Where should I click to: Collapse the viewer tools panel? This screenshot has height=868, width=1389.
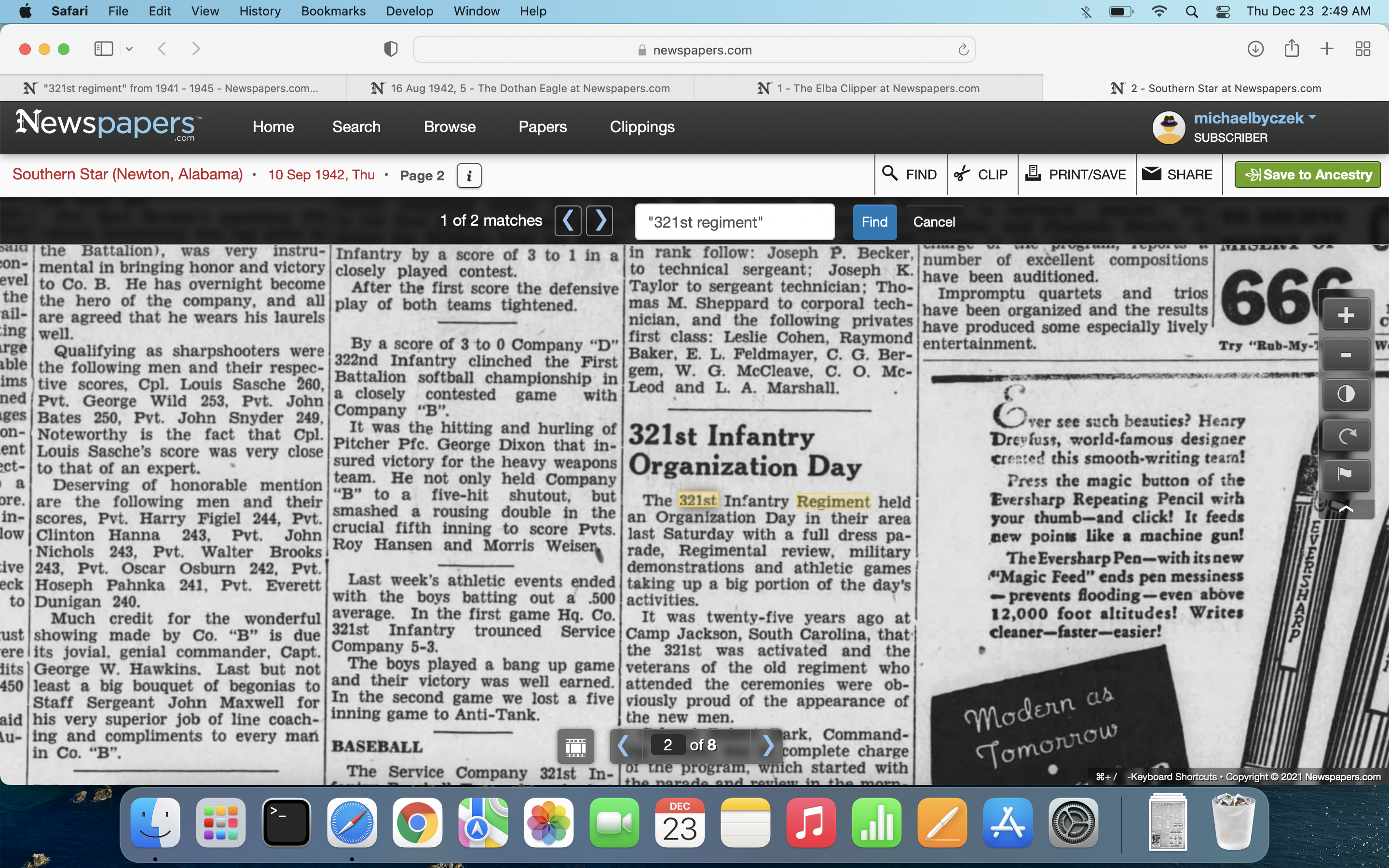click(x=1346, y=509)
